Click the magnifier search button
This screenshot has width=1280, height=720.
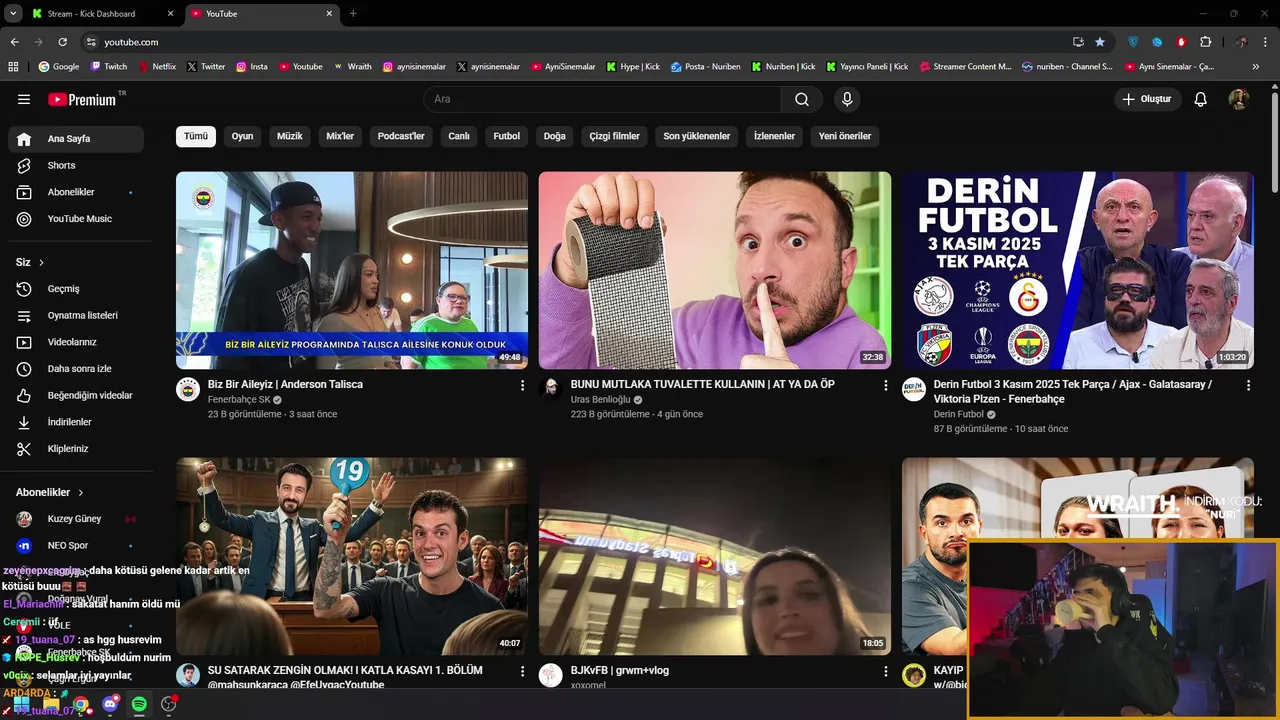802,99
